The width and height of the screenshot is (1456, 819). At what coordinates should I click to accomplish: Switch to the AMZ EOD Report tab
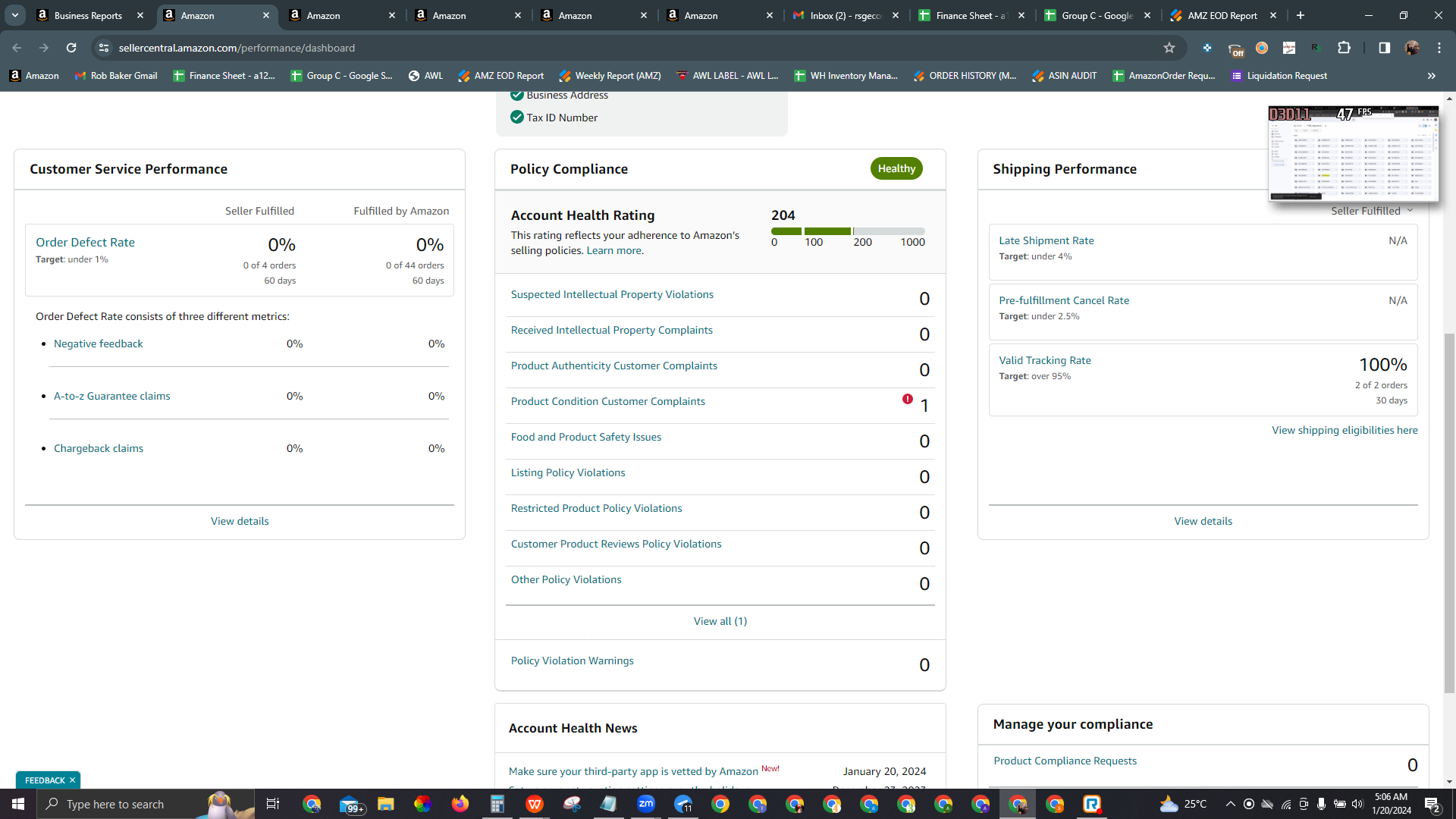click(x=1222, y=15)
